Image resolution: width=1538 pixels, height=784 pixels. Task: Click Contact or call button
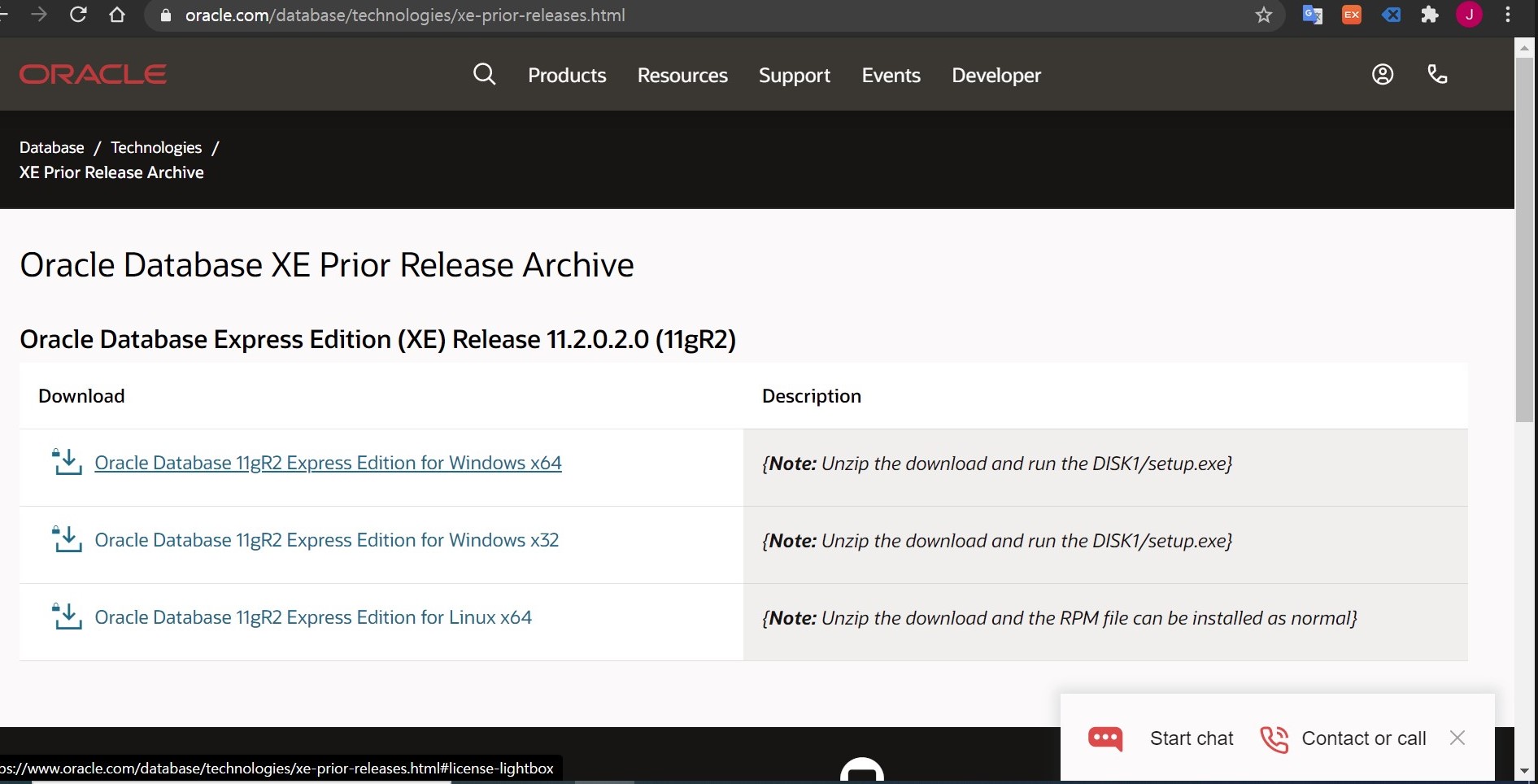click(x=1364, y=738)
